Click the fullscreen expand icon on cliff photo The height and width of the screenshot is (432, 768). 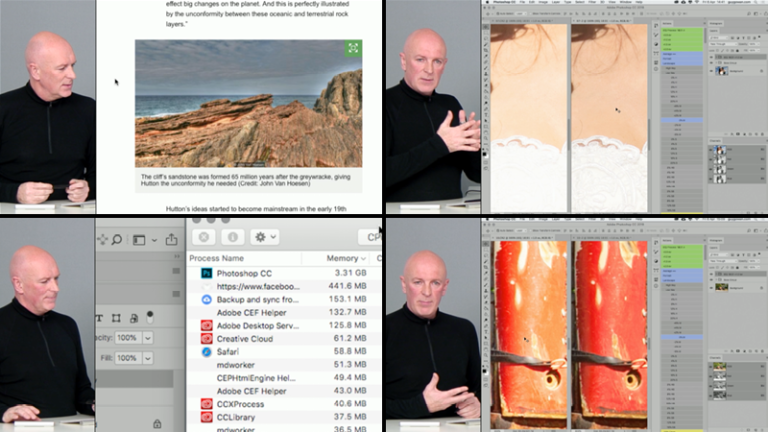353,48
